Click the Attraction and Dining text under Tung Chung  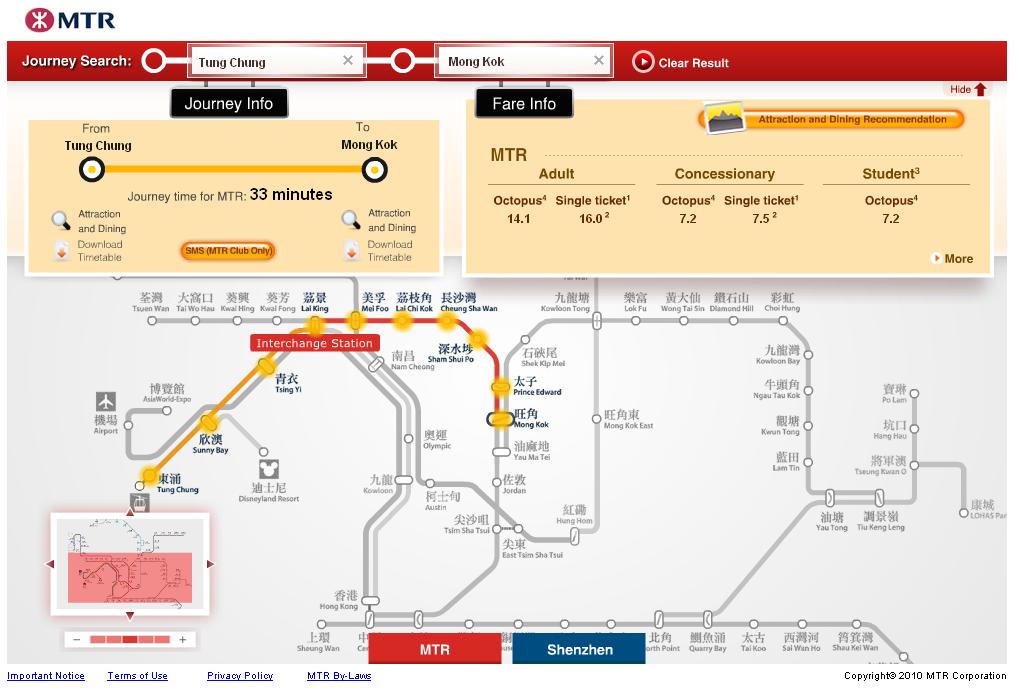(102, 221)
